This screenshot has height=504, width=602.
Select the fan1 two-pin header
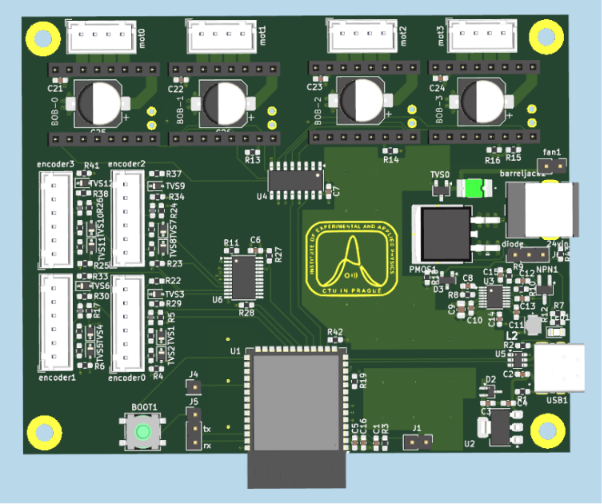552,166
